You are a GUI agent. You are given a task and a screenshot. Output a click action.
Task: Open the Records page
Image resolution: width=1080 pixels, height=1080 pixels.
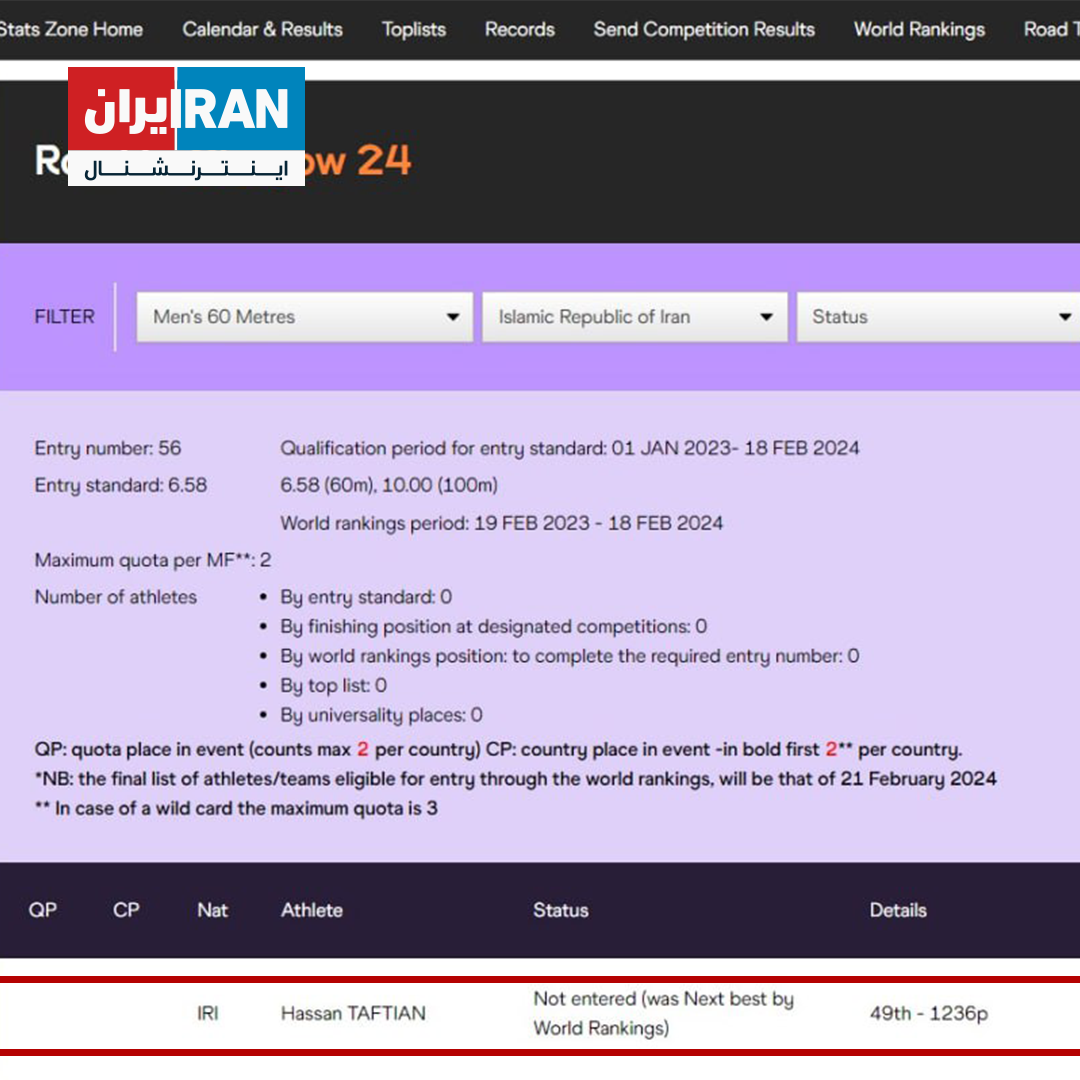point(519,29)
